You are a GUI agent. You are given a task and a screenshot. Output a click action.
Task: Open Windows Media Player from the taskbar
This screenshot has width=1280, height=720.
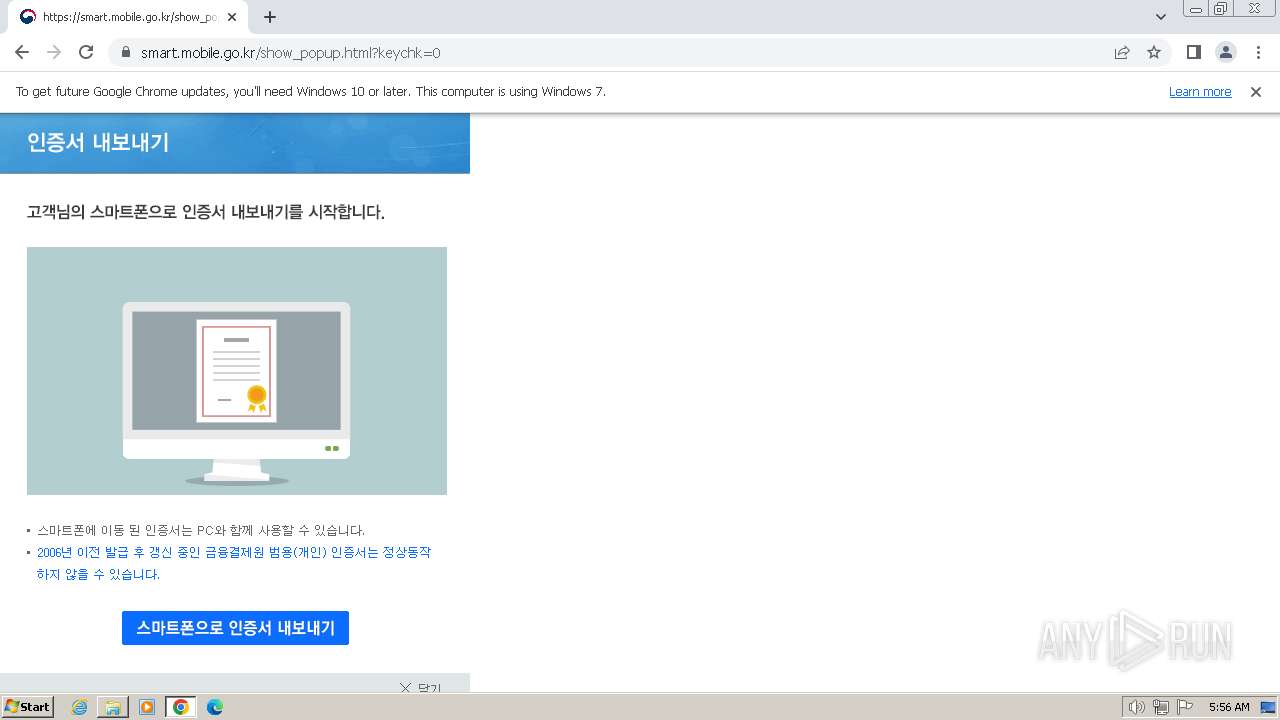[x=147, y=707]
